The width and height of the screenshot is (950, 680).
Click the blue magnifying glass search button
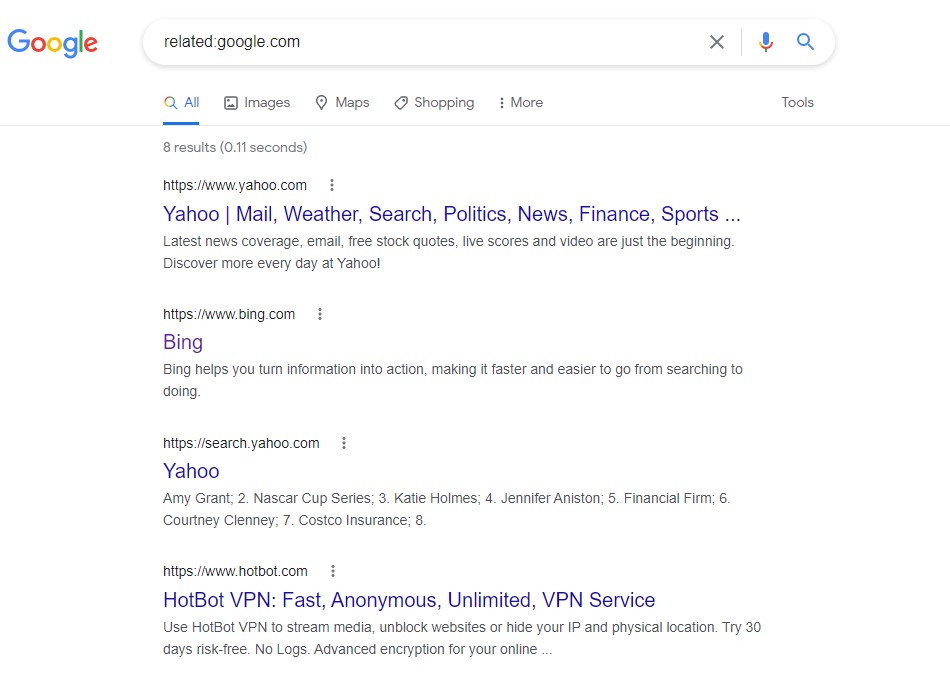coord(805,42)
